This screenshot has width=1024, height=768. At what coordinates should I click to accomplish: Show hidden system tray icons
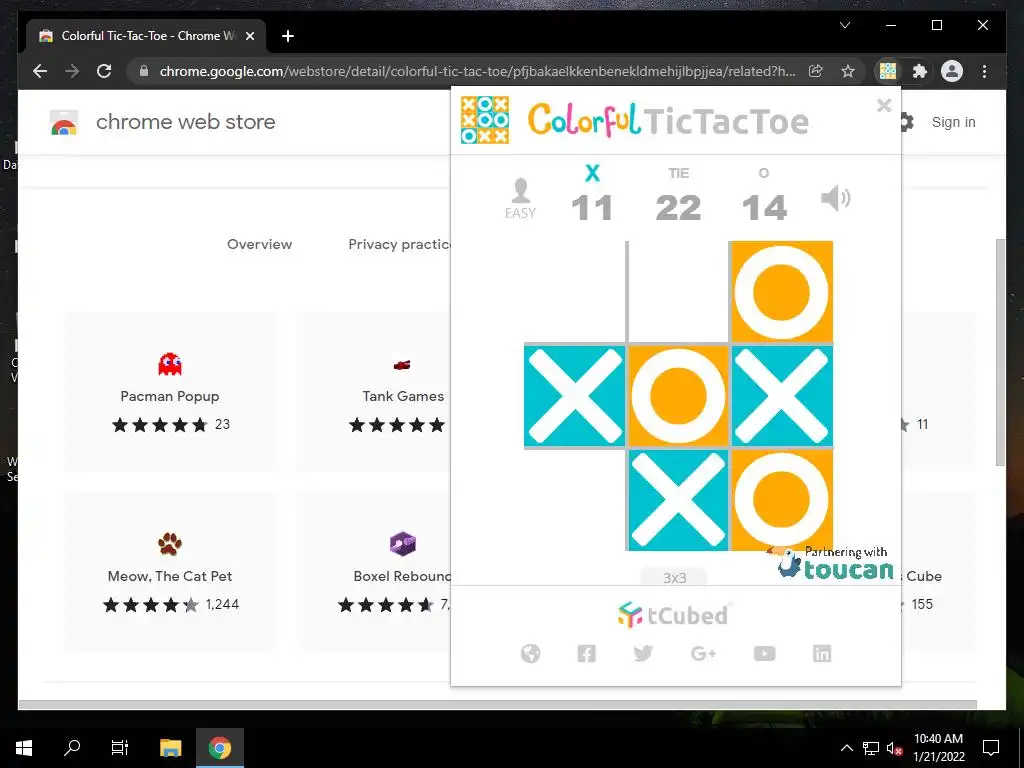tap(846, 748)
